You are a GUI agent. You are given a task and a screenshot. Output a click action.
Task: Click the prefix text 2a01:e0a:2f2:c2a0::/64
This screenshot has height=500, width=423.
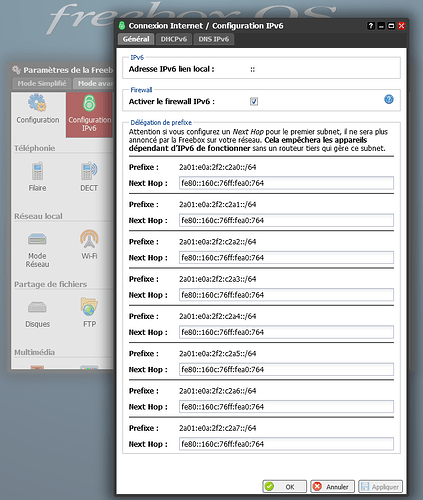tap(218, 167)
